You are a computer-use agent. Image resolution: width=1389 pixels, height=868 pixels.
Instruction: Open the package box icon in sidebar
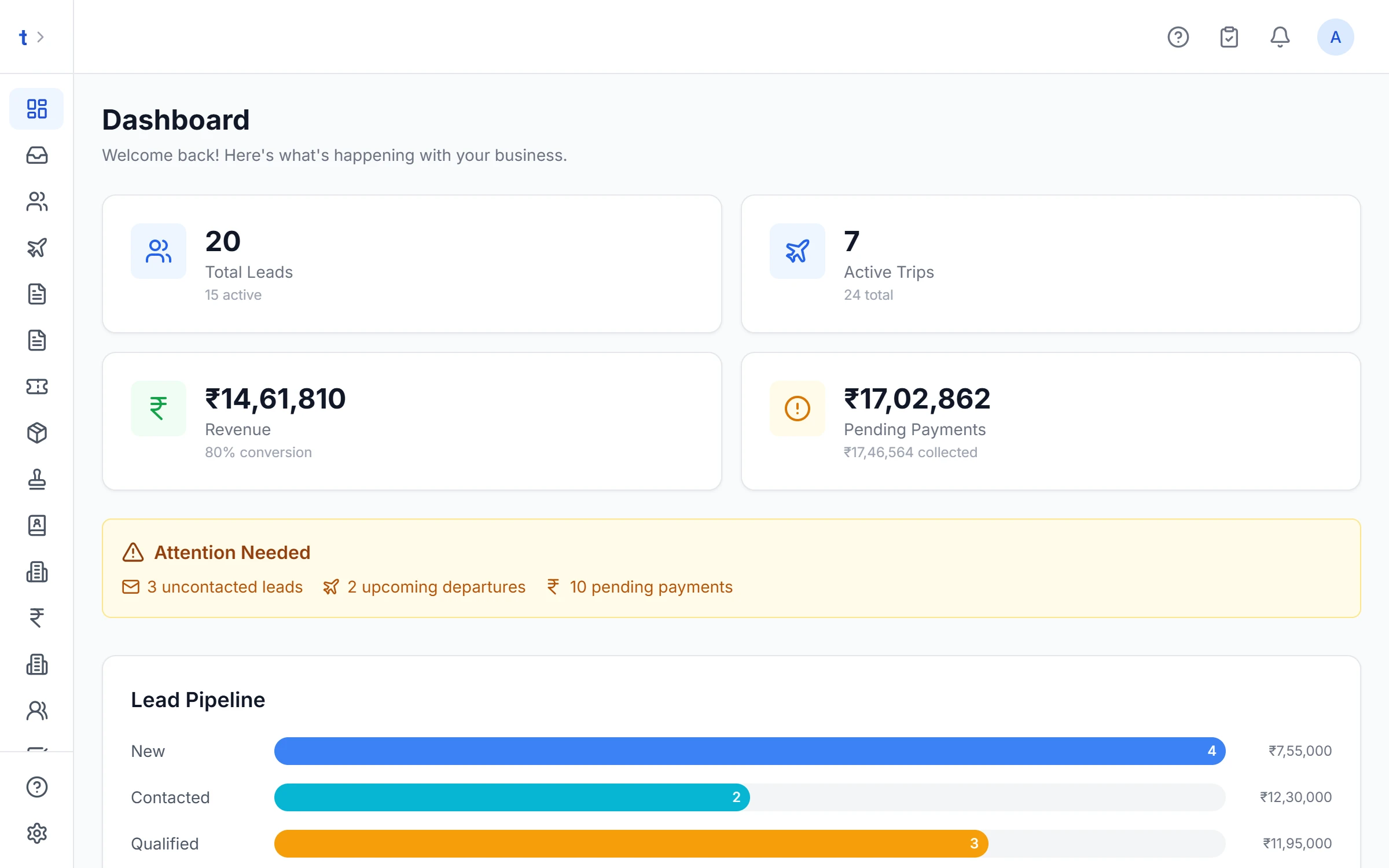36,433
